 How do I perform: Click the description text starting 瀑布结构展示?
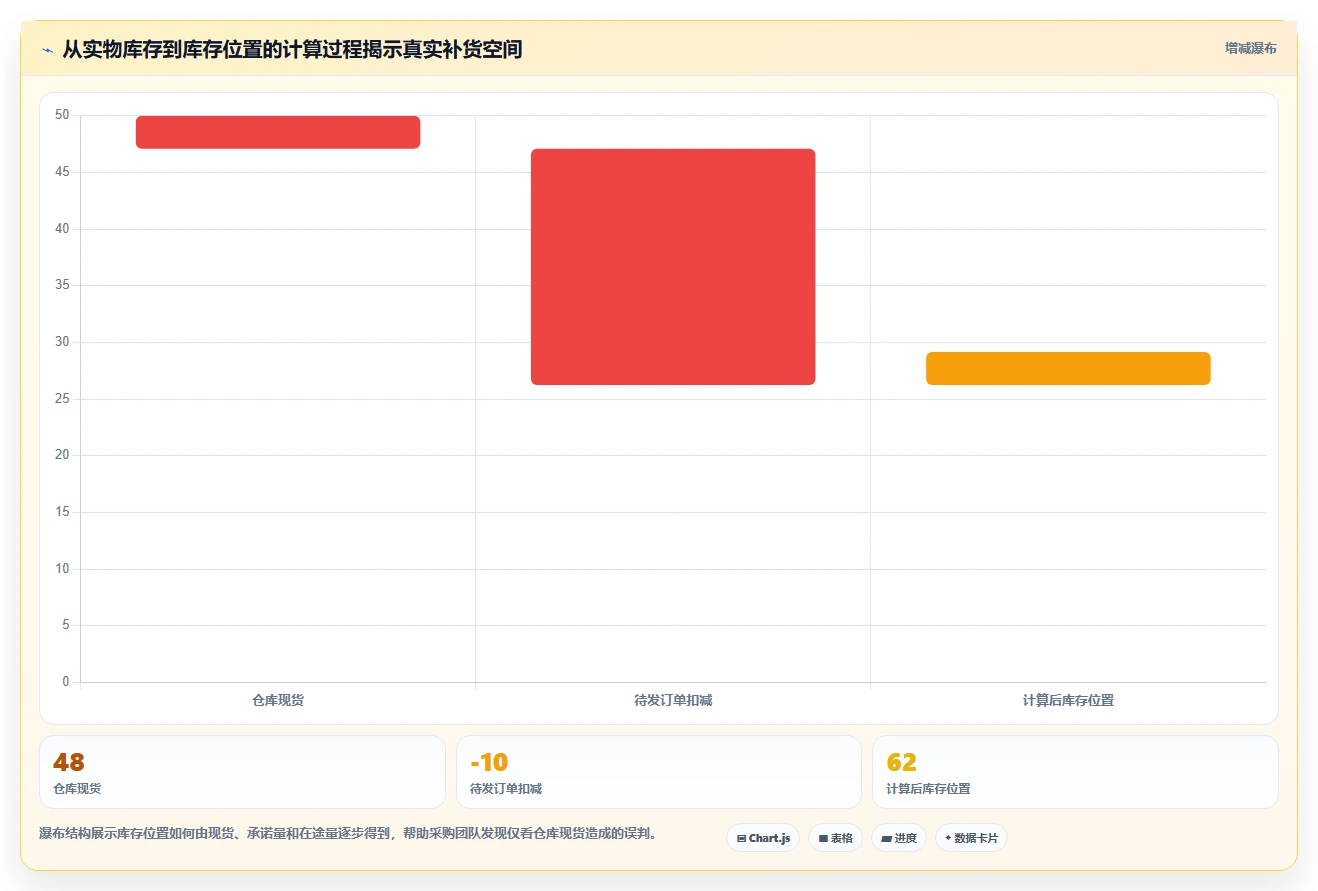348,833
